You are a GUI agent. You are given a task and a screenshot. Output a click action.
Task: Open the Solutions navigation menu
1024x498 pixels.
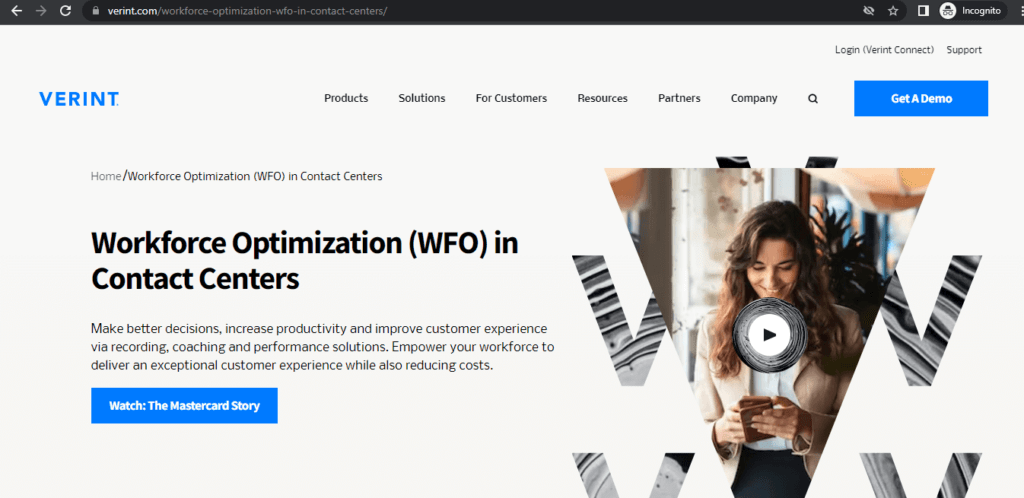[x=422, y=99]
